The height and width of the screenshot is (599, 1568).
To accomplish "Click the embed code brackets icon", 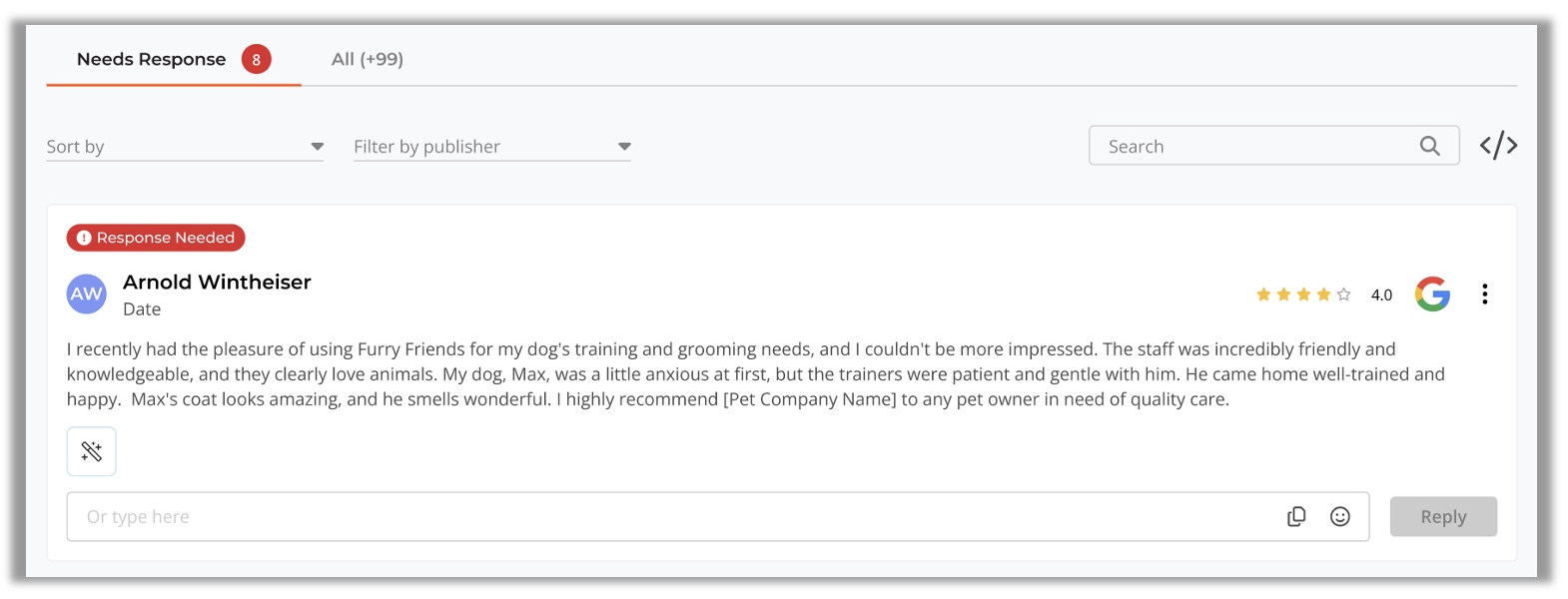I will point(1498,146).
